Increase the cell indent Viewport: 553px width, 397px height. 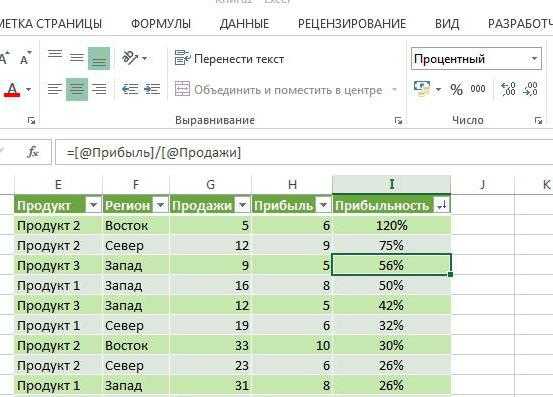152,89
